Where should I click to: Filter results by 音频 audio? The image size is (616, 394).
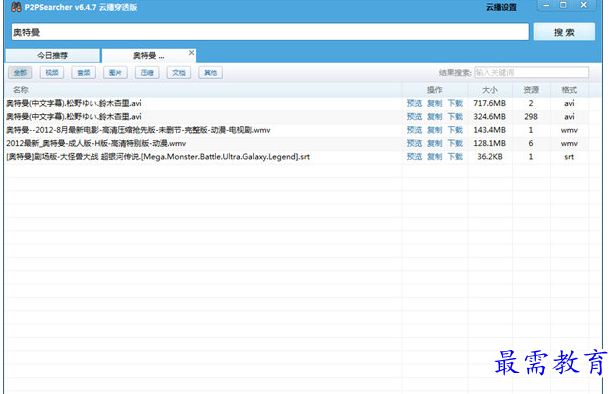84,73
